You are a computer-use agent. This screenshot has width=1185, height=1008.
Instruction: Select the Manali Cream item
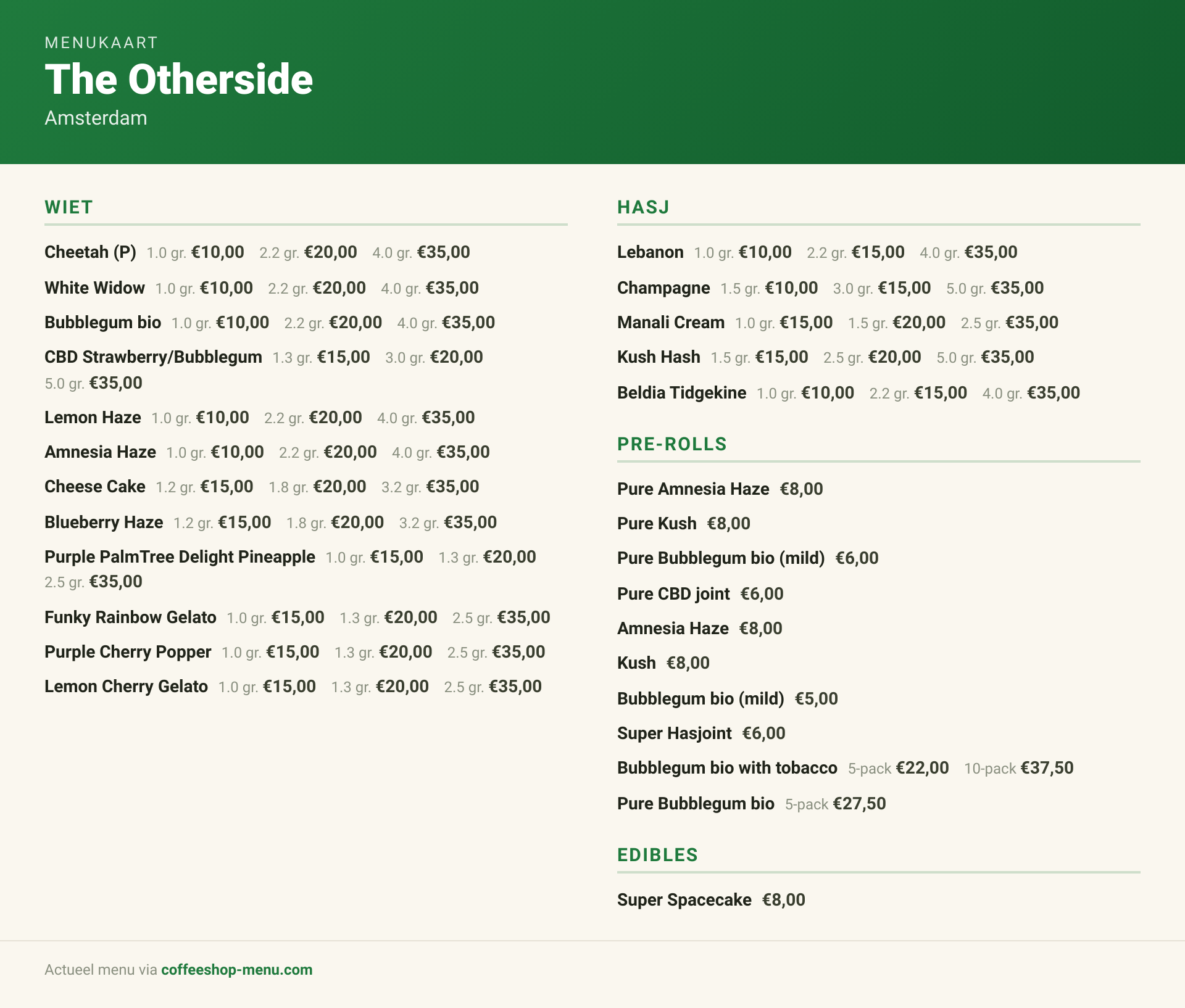(x=671, y=323)
